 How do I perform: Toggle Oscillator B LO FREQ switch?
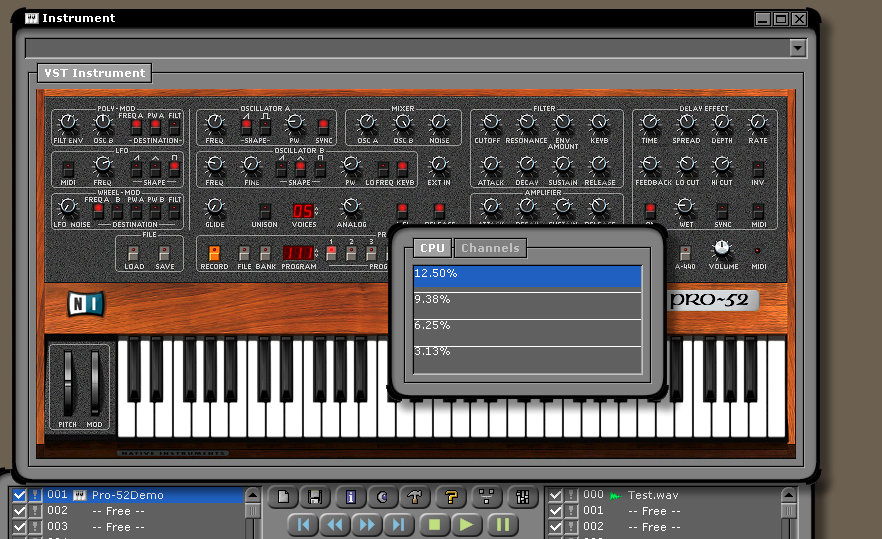383,168
